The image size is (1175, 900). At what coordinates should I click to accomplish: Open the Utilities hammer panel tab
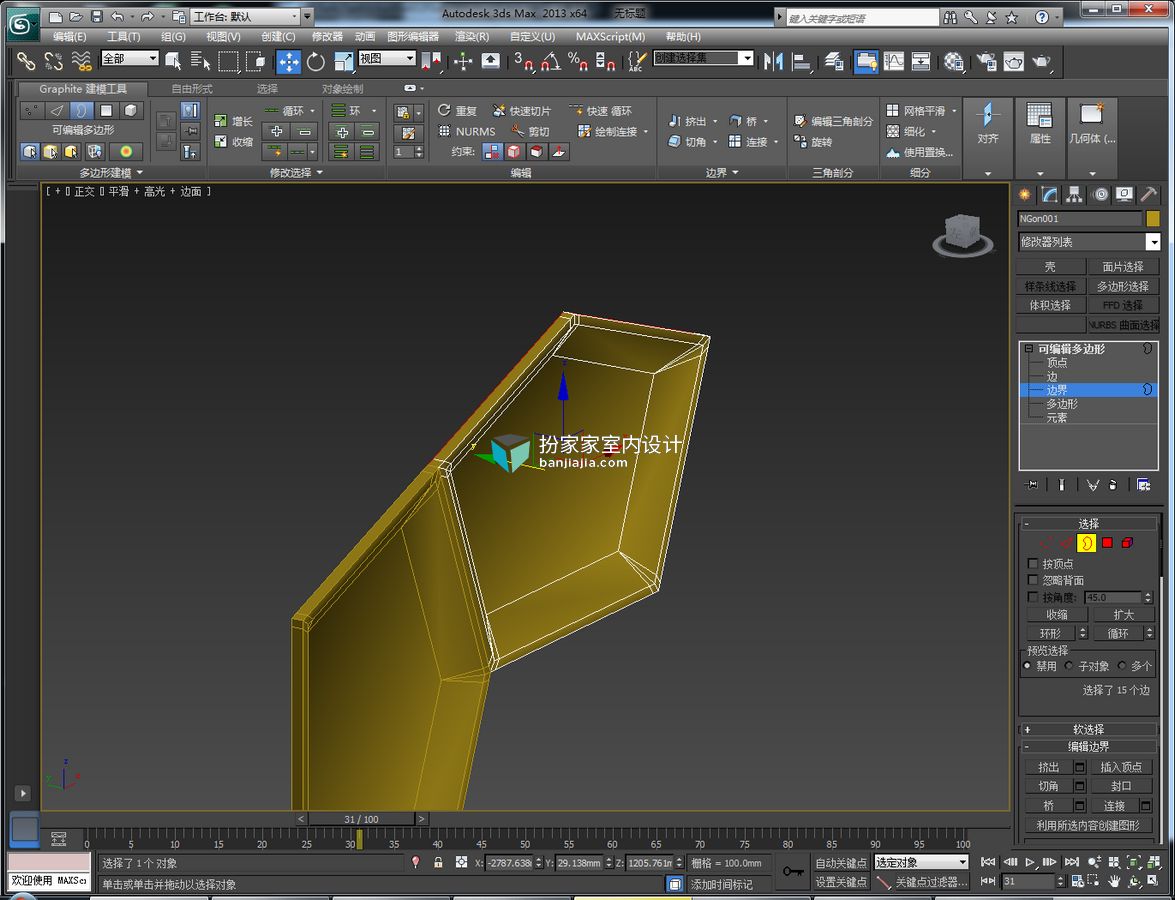coord(1149,195)
